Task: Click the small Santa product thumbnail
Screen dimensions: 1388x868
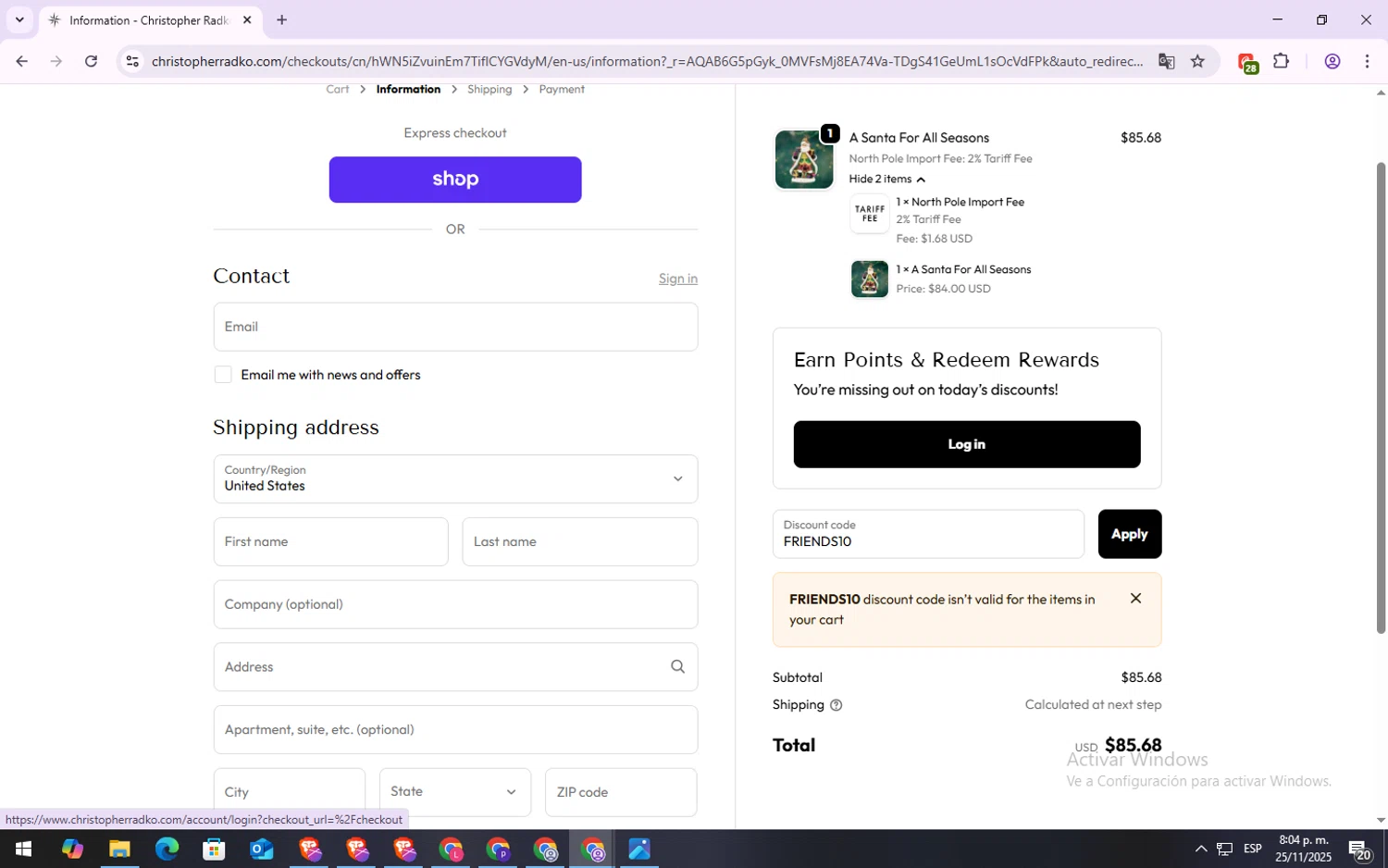Action: tap(870, 279)
